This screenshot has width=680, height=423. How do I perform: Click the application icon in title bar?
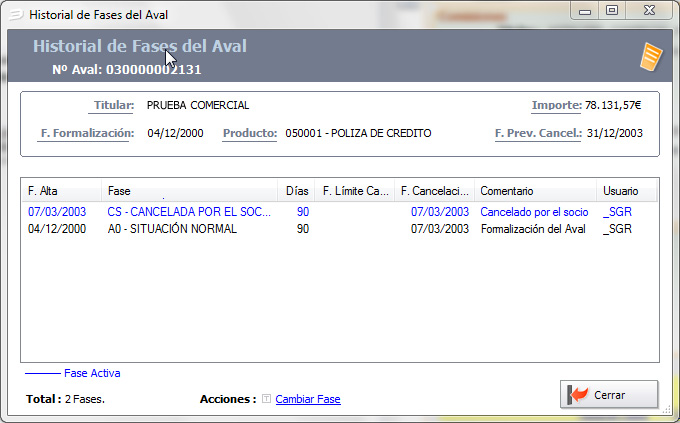tap(16, 15)
